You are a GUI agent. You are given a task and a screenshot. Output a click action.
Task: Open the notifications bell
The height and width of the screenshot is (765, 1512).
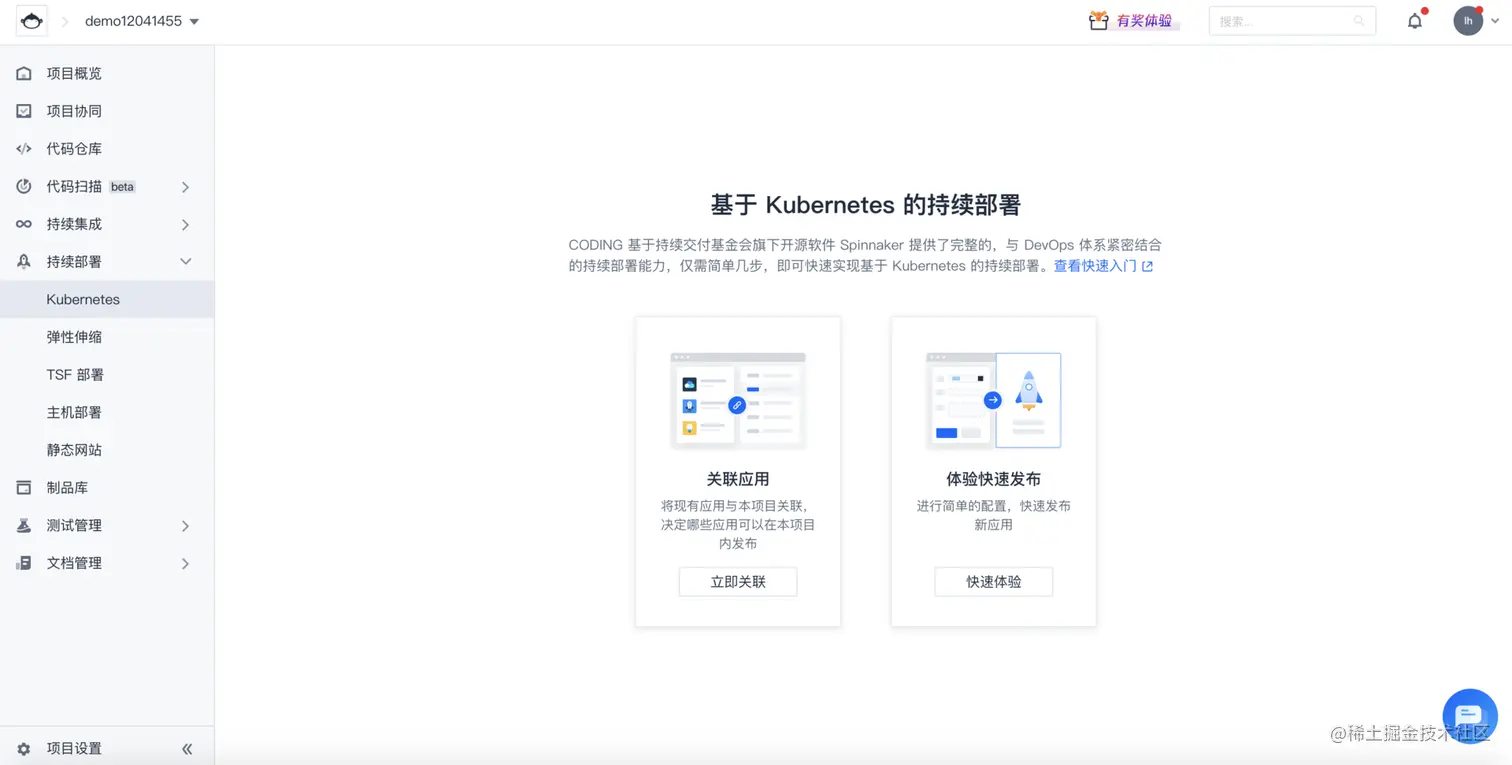pos(1415,21)
